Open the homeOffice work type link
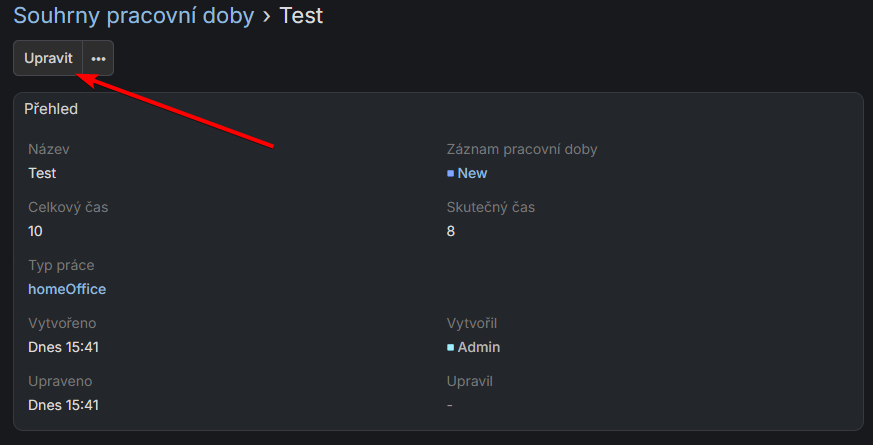The image size is (873, 445). click(67, 289)
